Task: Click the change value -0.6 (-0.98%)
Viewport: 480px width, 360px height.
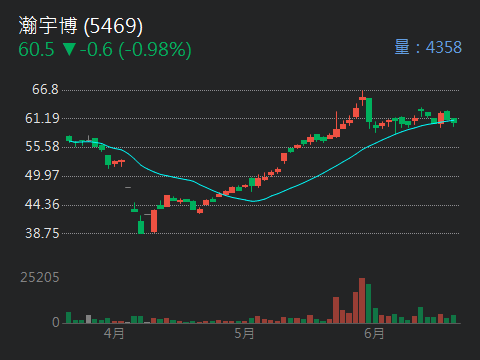Action: (x=136, y=50)
